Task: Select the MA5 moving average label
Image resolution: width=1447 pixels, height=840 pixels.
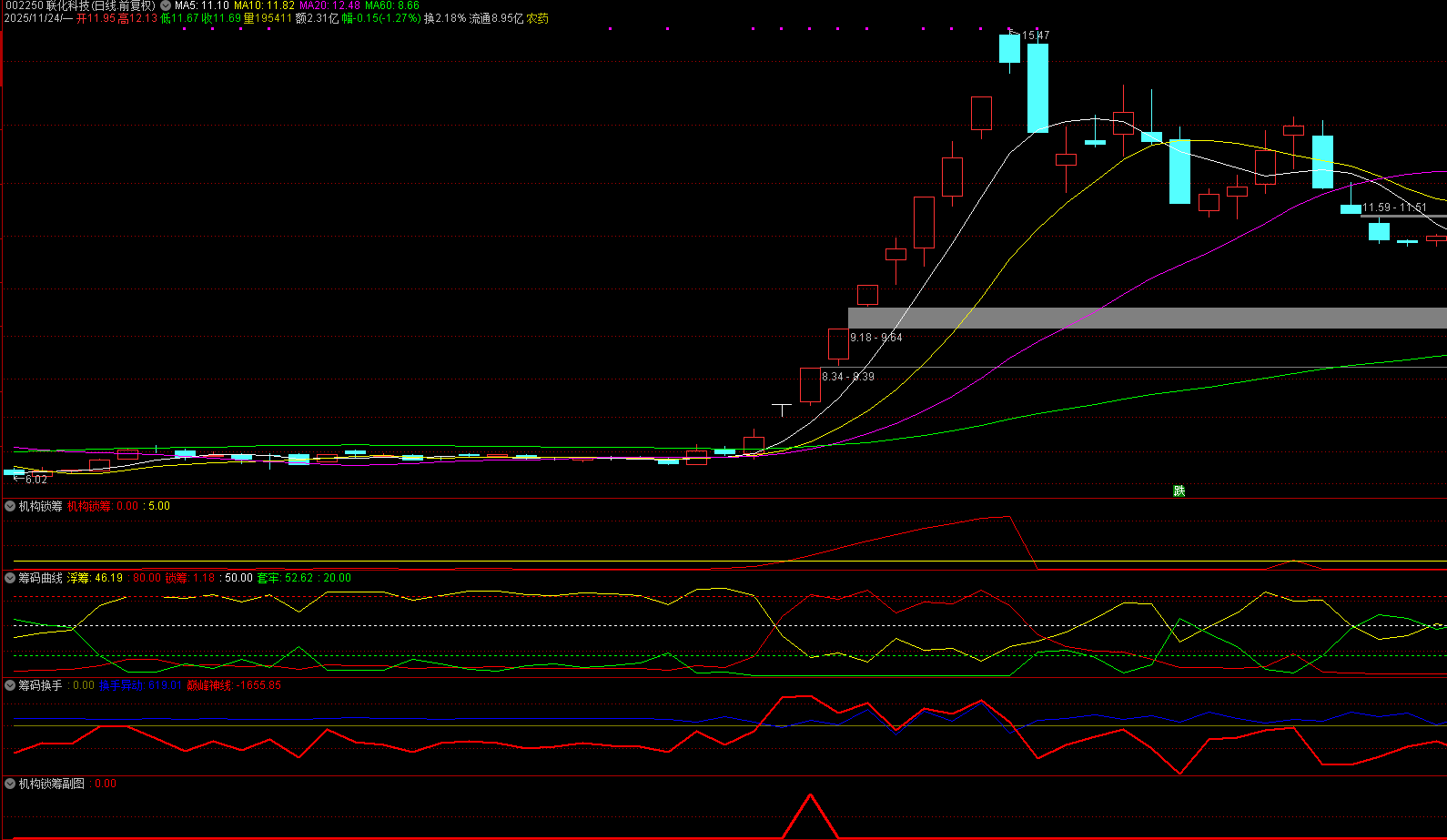Action: tap(201, 5)
